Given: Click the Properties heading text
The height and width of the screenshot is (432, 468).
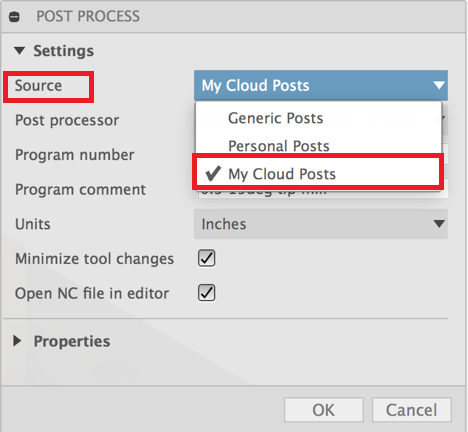Looking at the screenshot, I should coord(72,341).
